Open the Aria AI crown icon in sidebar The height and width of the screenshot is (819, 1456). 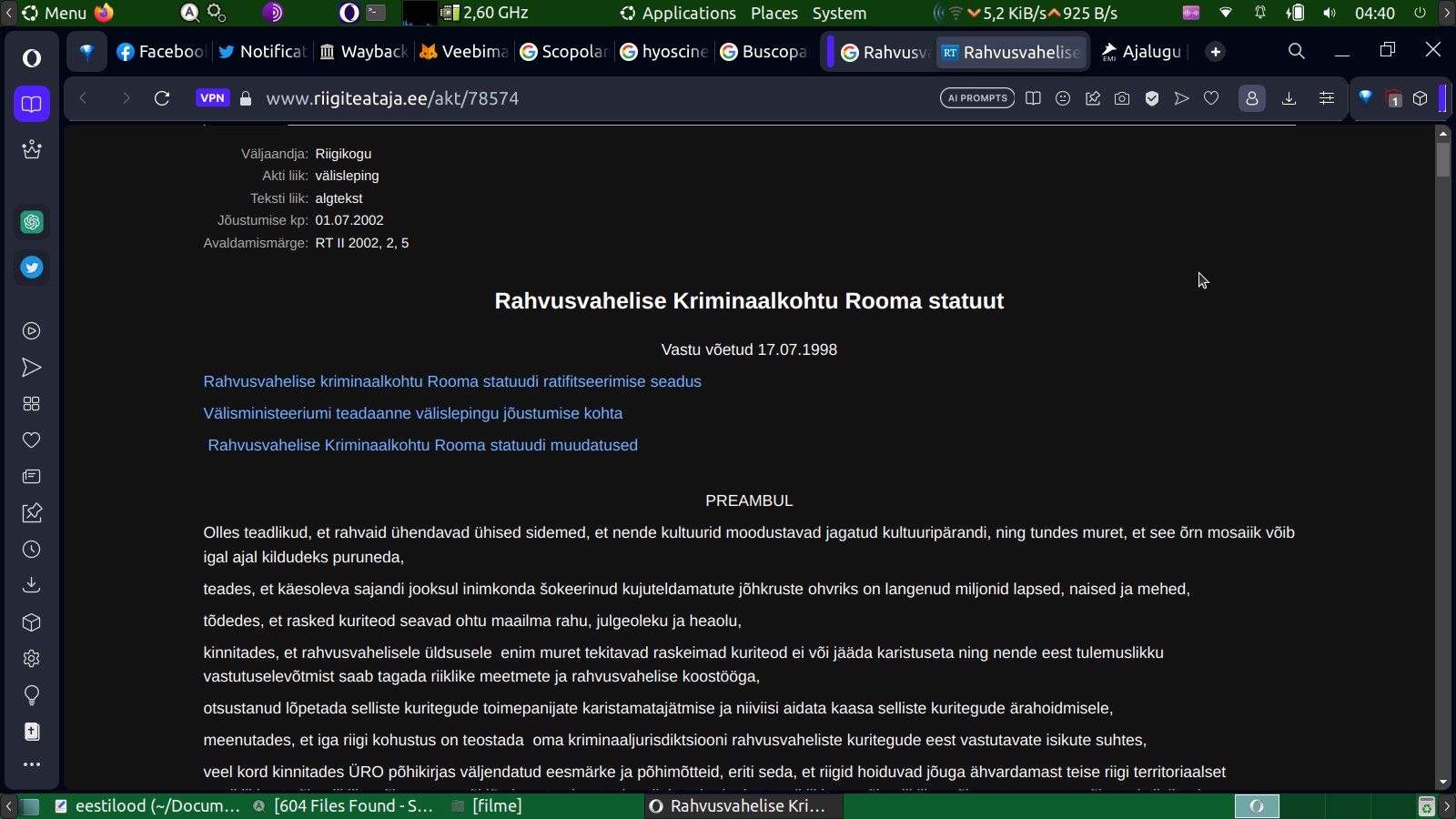(x=32, y=149)
